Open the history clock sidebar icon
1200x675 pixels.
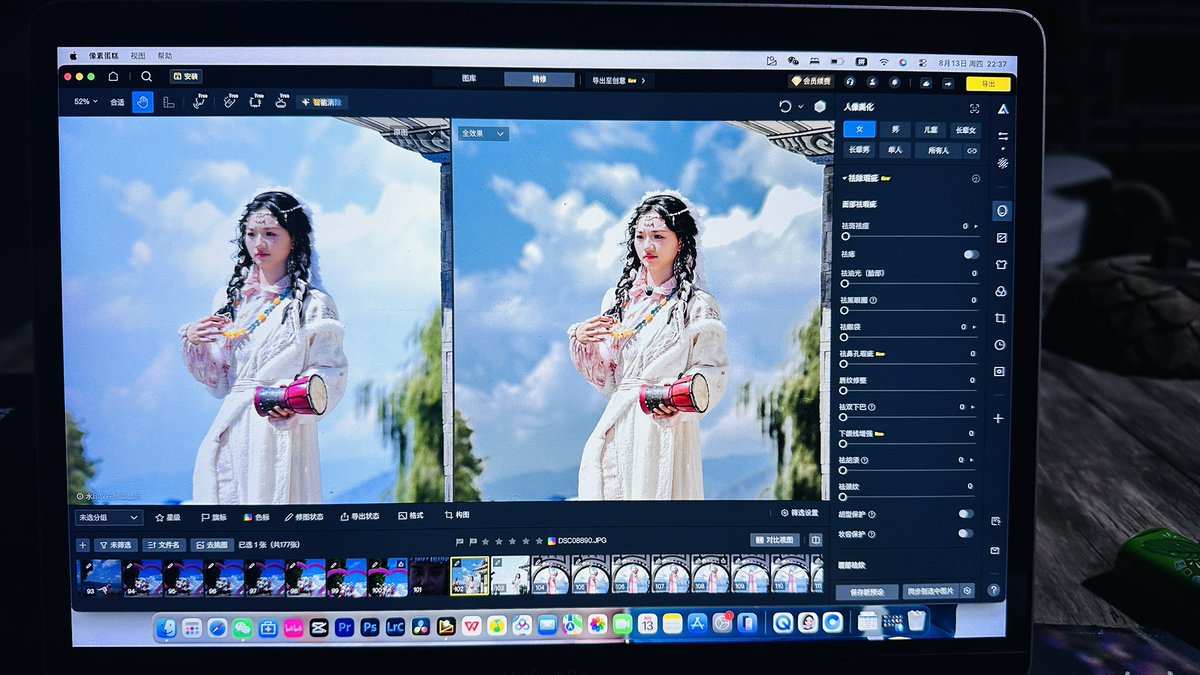point(1000,344)
